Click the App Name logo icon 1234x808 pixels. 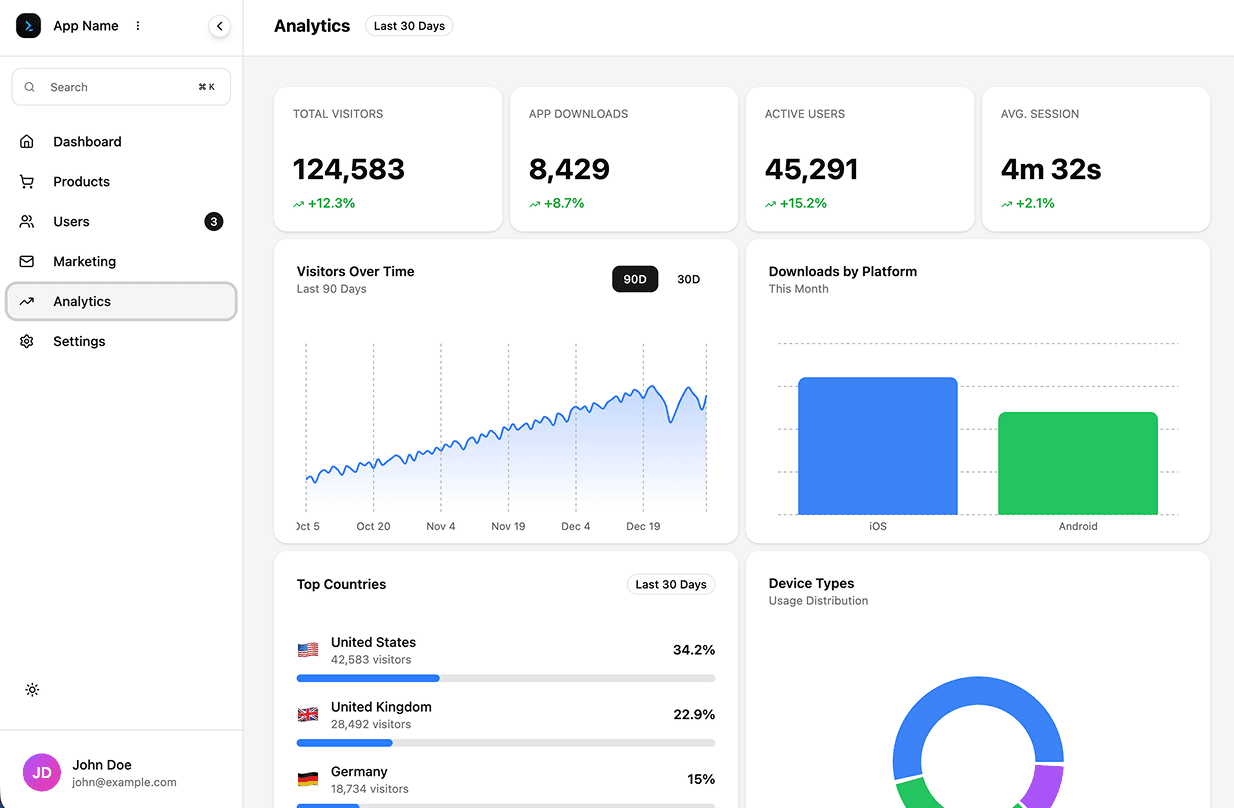[x=28, y=26]
